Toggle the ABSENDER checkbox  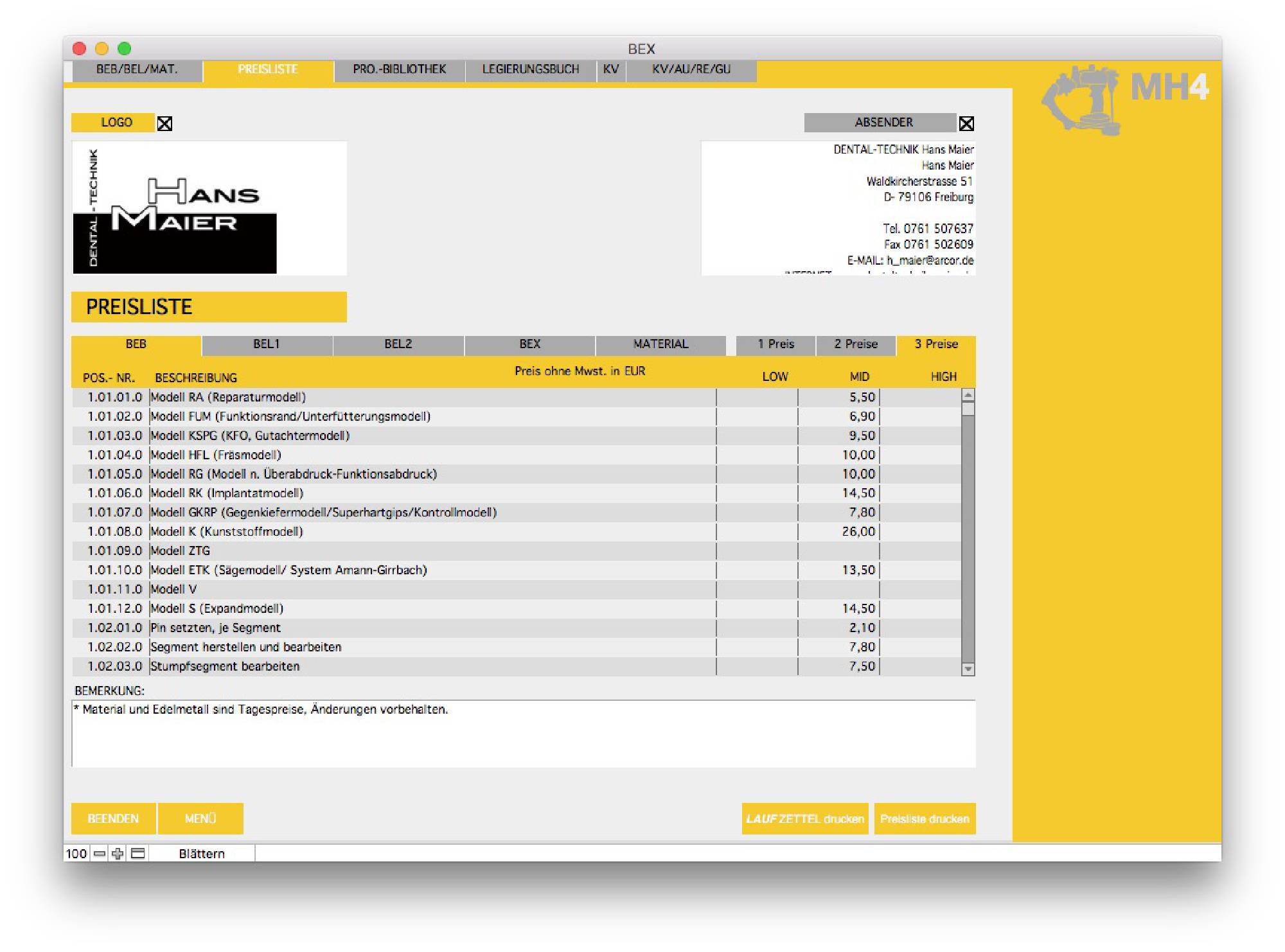(x=966, y=123)
